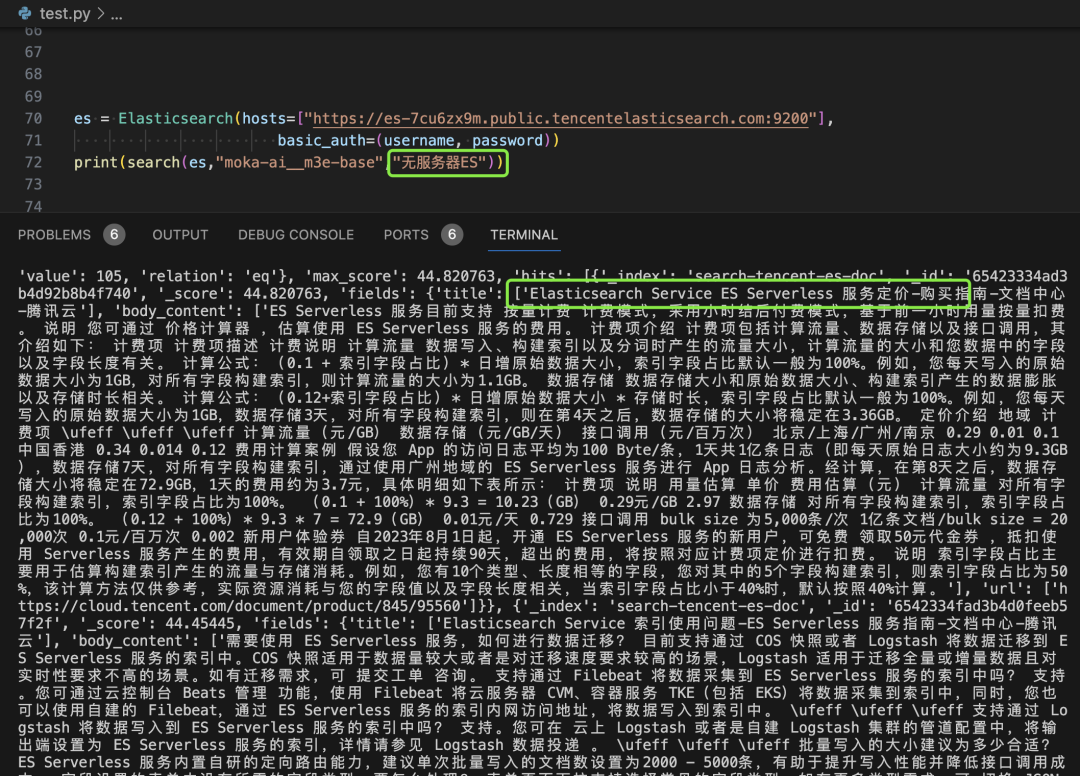Select the TERMINAL panel tab
Screen dimensions: 1080x776
coord(524,235)
